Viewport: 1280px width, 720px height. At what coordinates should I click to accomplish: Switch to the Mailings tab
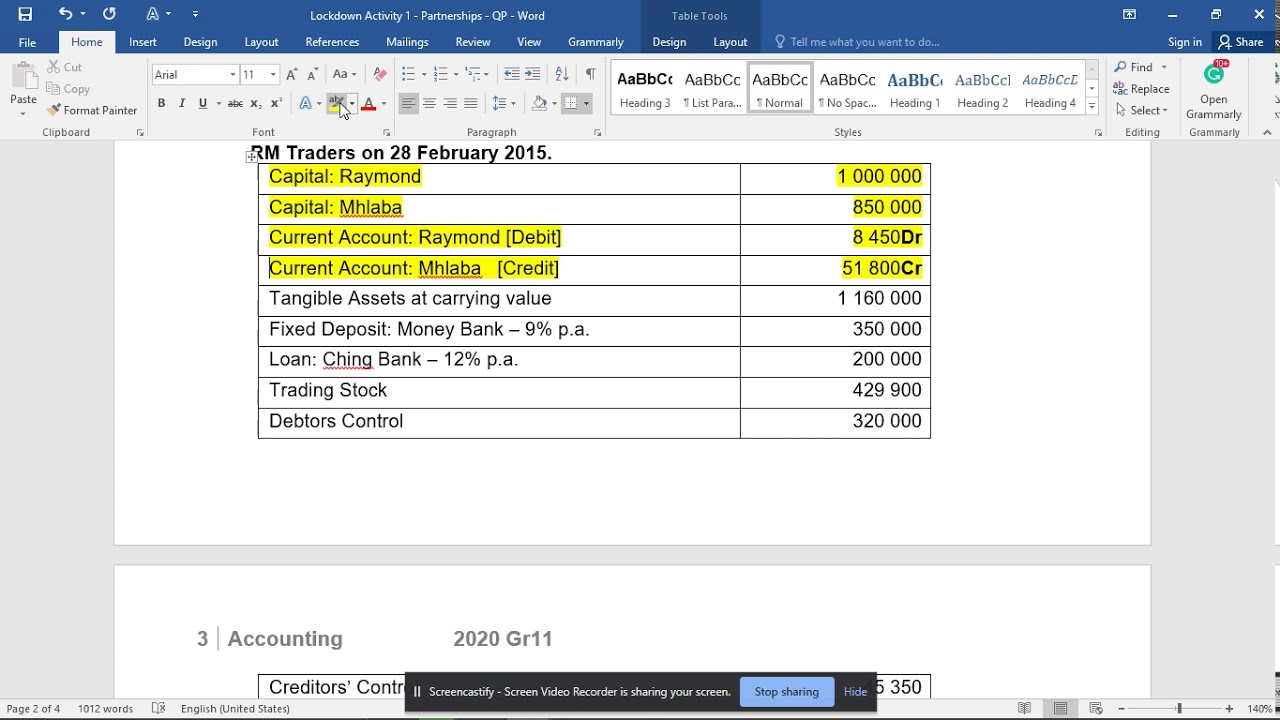pos(407,42)
